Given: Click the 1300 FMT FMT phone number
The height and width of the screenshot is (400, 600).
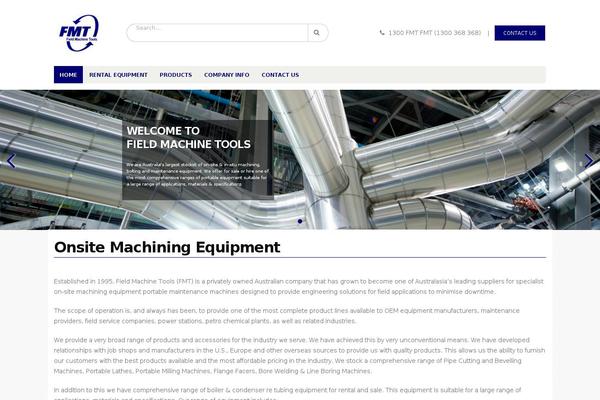Looking at the screenshot, I should [435, 33].
